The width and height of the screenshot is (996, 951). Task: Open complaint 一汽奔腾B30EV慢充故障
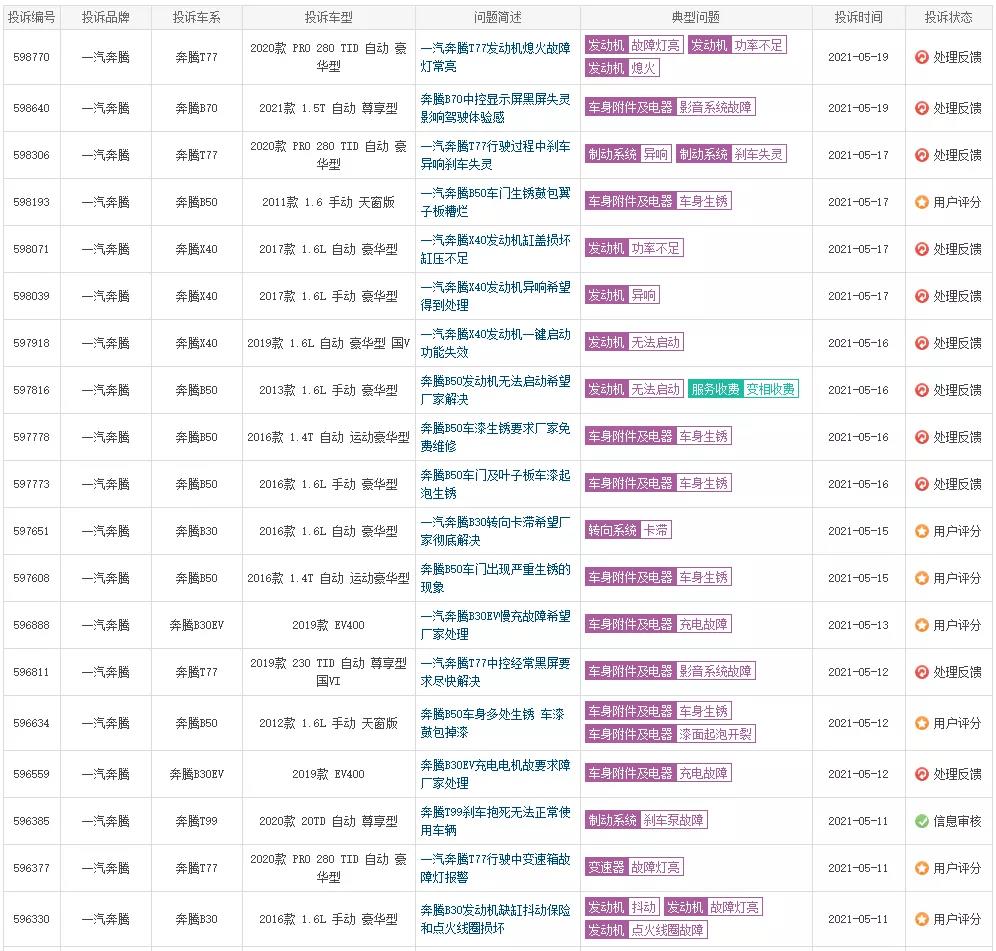[x=495, y=625]
